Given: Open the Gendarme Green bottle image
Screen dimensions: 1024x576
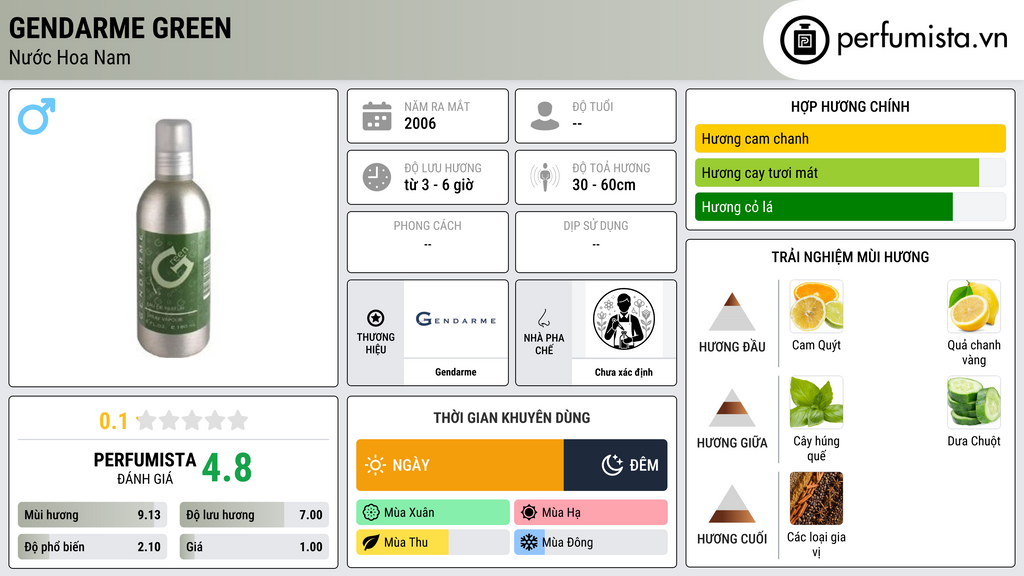Looking at the screenshot, I should click(x=173, y=238).
